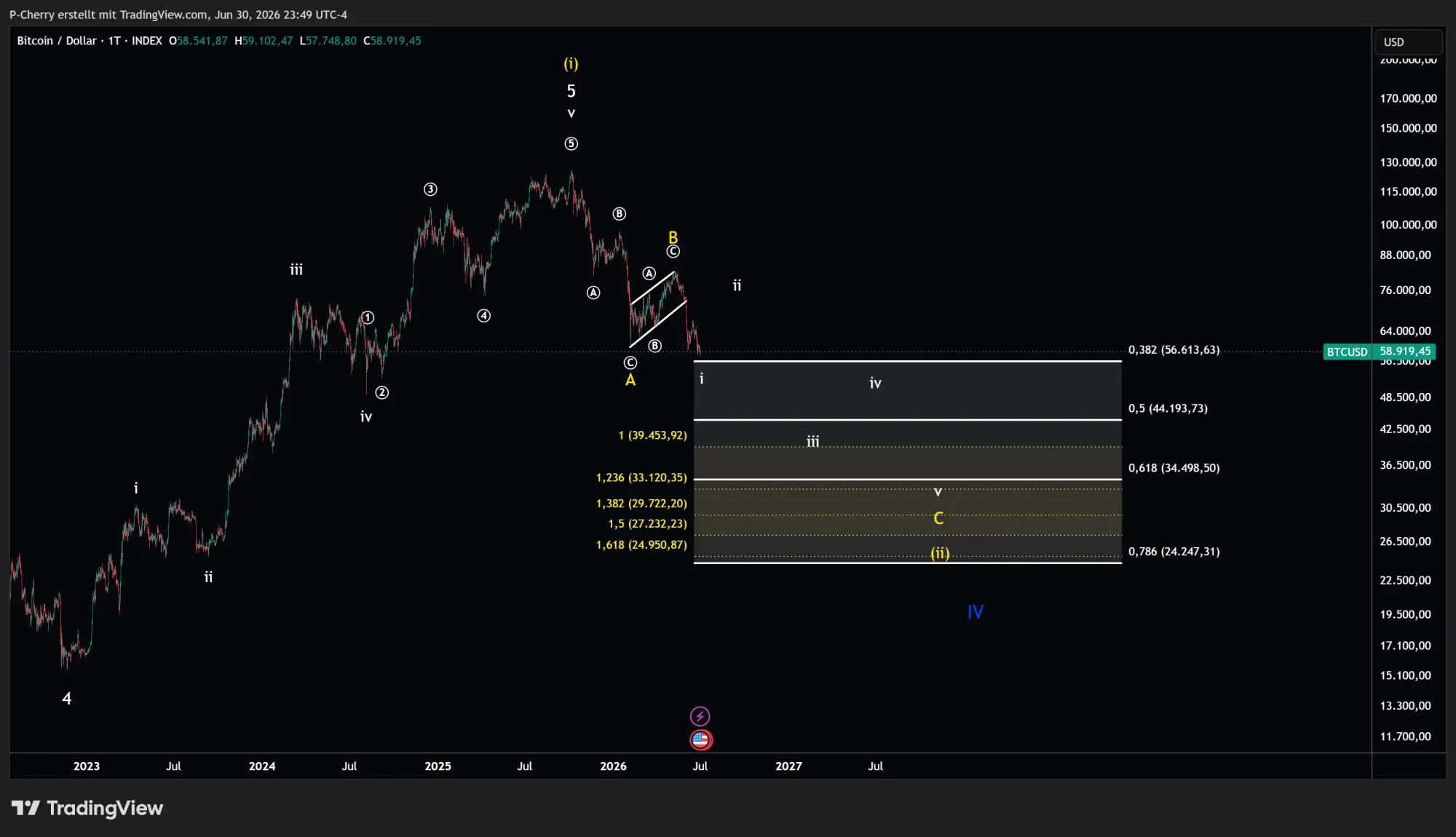
Task: Click the 2026 label on the time axis
Action: coord(613,766)
